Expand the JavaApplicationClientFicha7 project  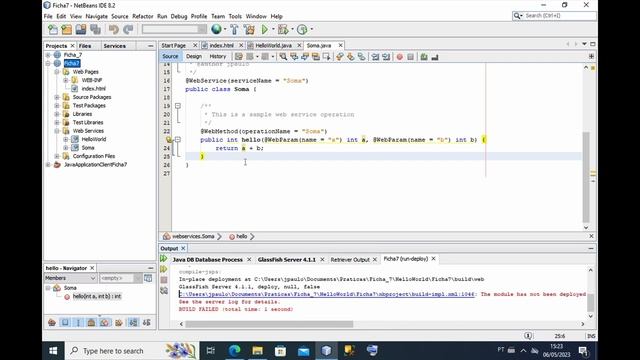(48, 164)
